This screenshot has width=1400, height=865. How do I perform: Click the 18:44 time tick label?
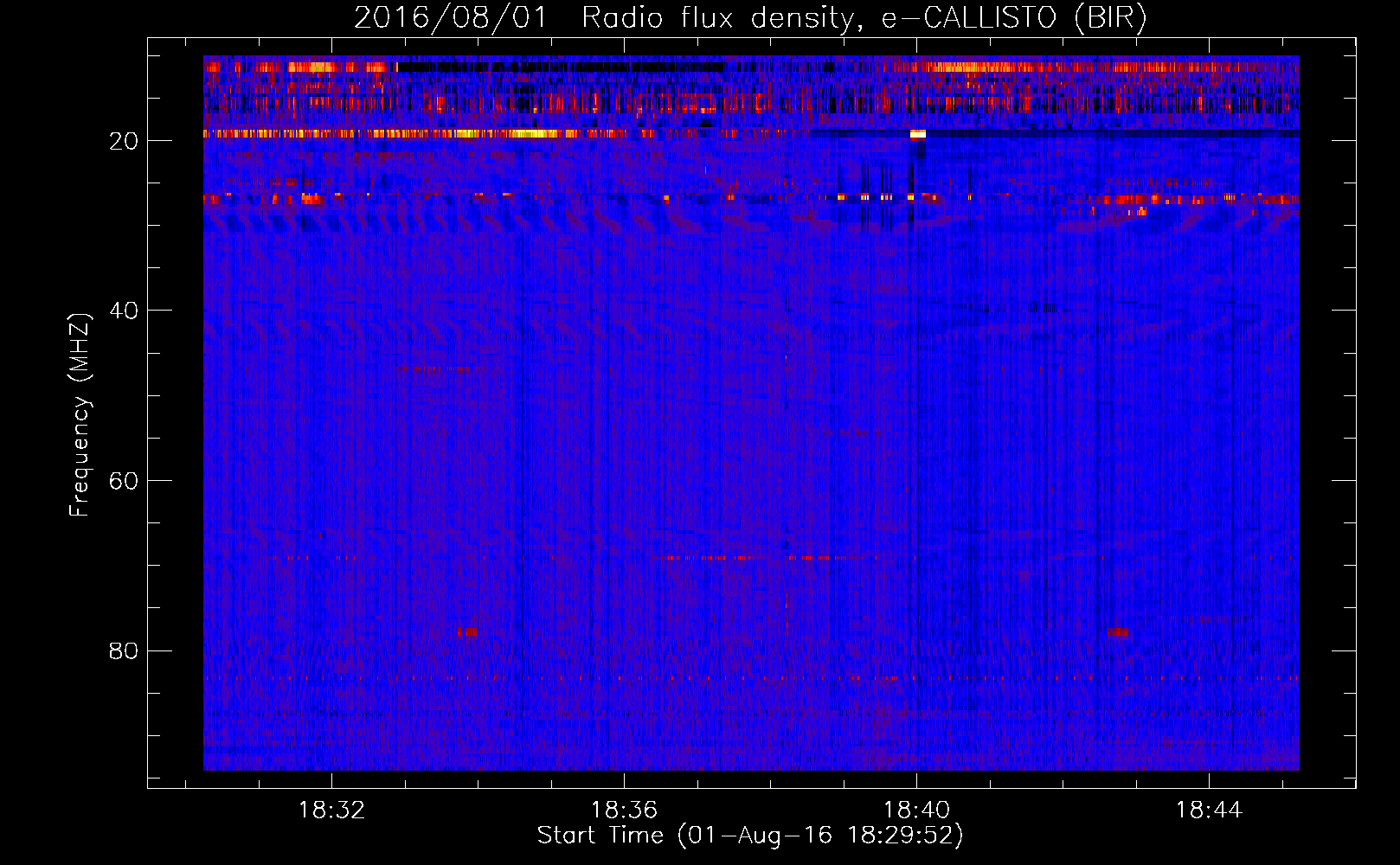(1209, 811)
